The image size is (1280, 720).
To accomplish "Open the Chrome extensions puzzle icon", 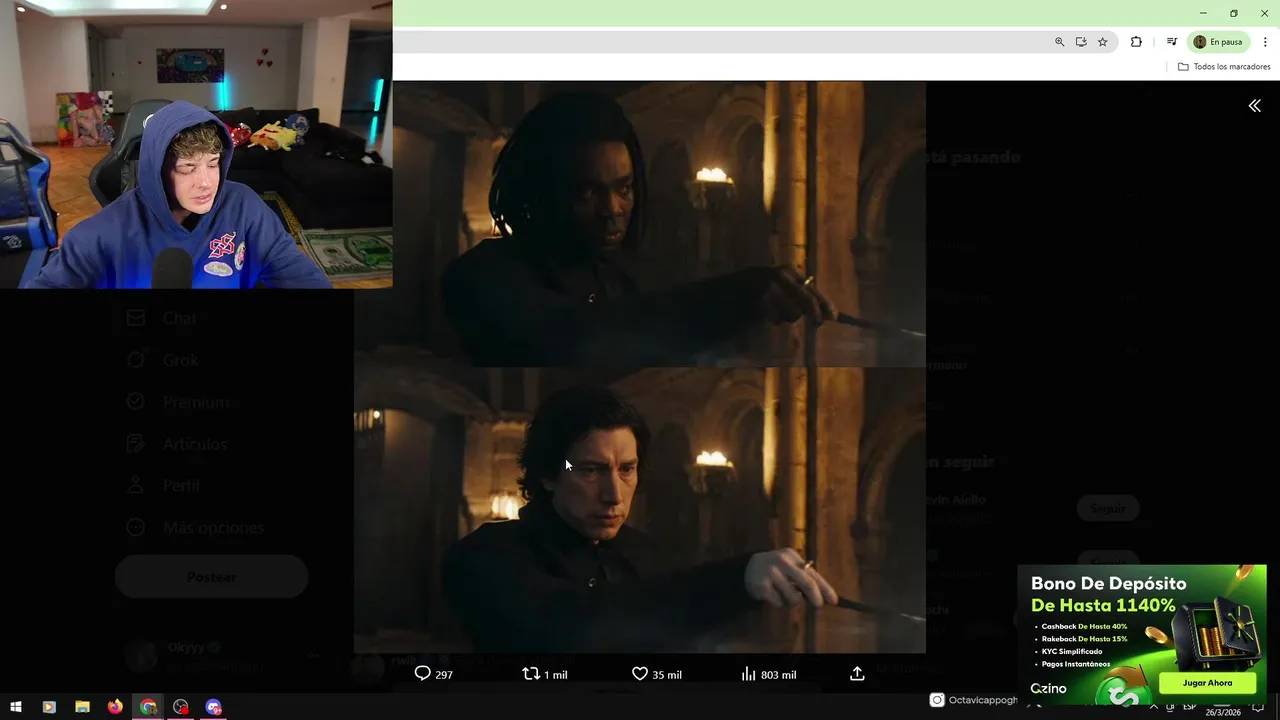I will tap(1136, 42).
